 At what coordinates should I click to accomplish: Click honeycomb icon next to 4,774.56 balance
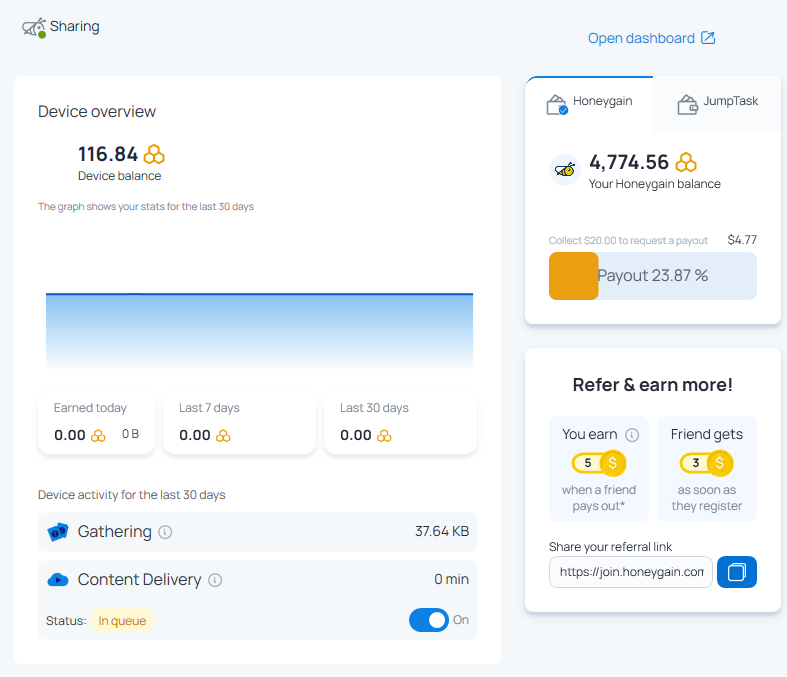click(x=686, y=162)
